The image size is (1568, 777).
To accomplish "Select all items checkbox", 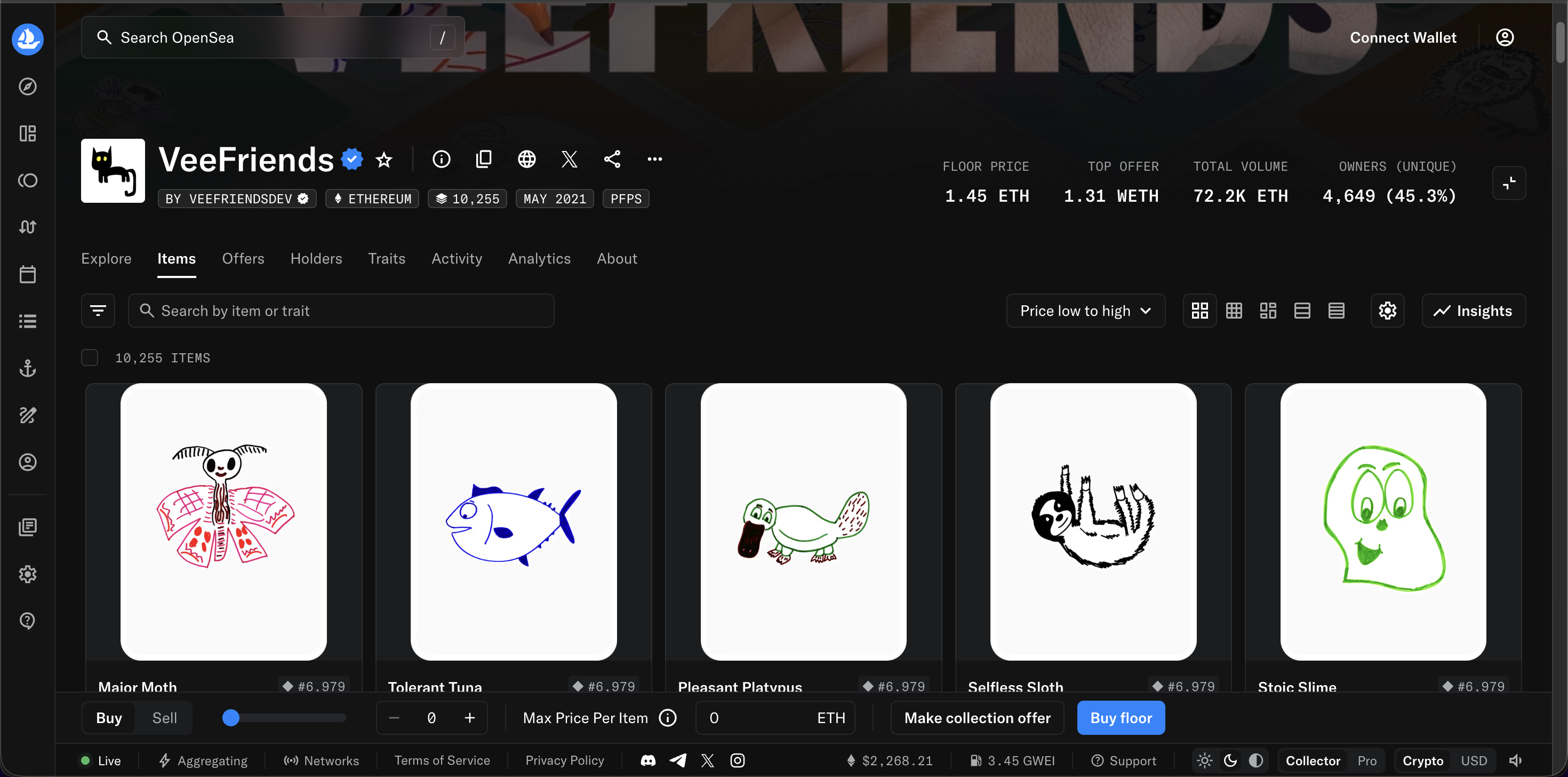I will [x=90, y=358].
